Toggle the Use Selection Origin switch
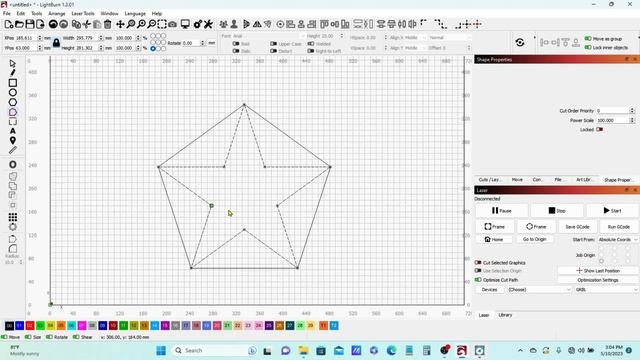The image size is (640, 360). [x=478, y=271]
